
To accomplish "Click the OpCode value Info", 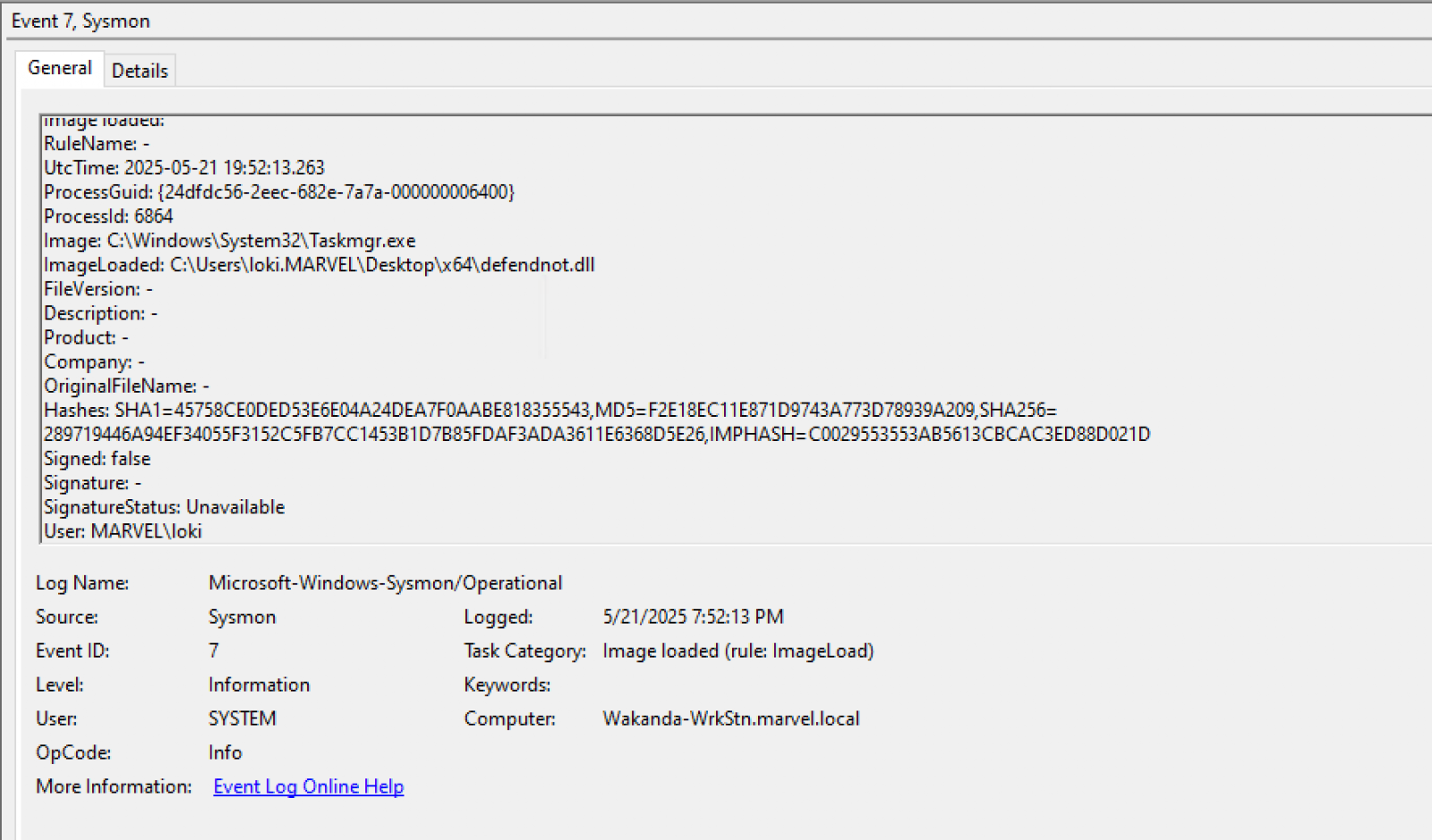I will tap(226, 753).
